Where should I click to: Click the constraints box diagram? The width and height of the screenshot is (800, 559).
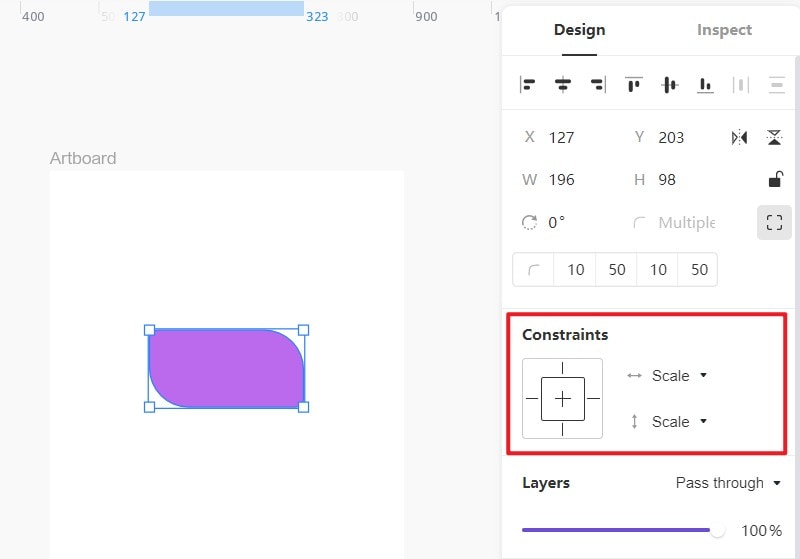click(x=562, y=398)
